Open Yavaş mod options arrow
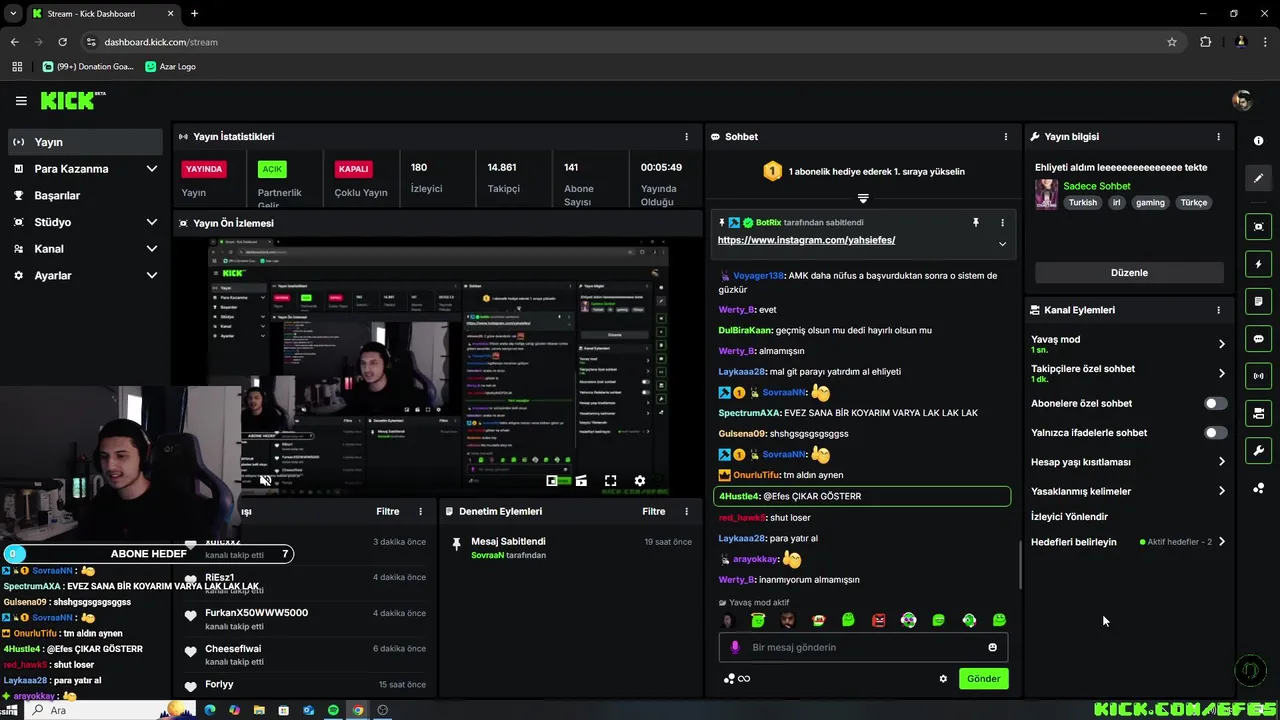 (x=1222, y=344)
